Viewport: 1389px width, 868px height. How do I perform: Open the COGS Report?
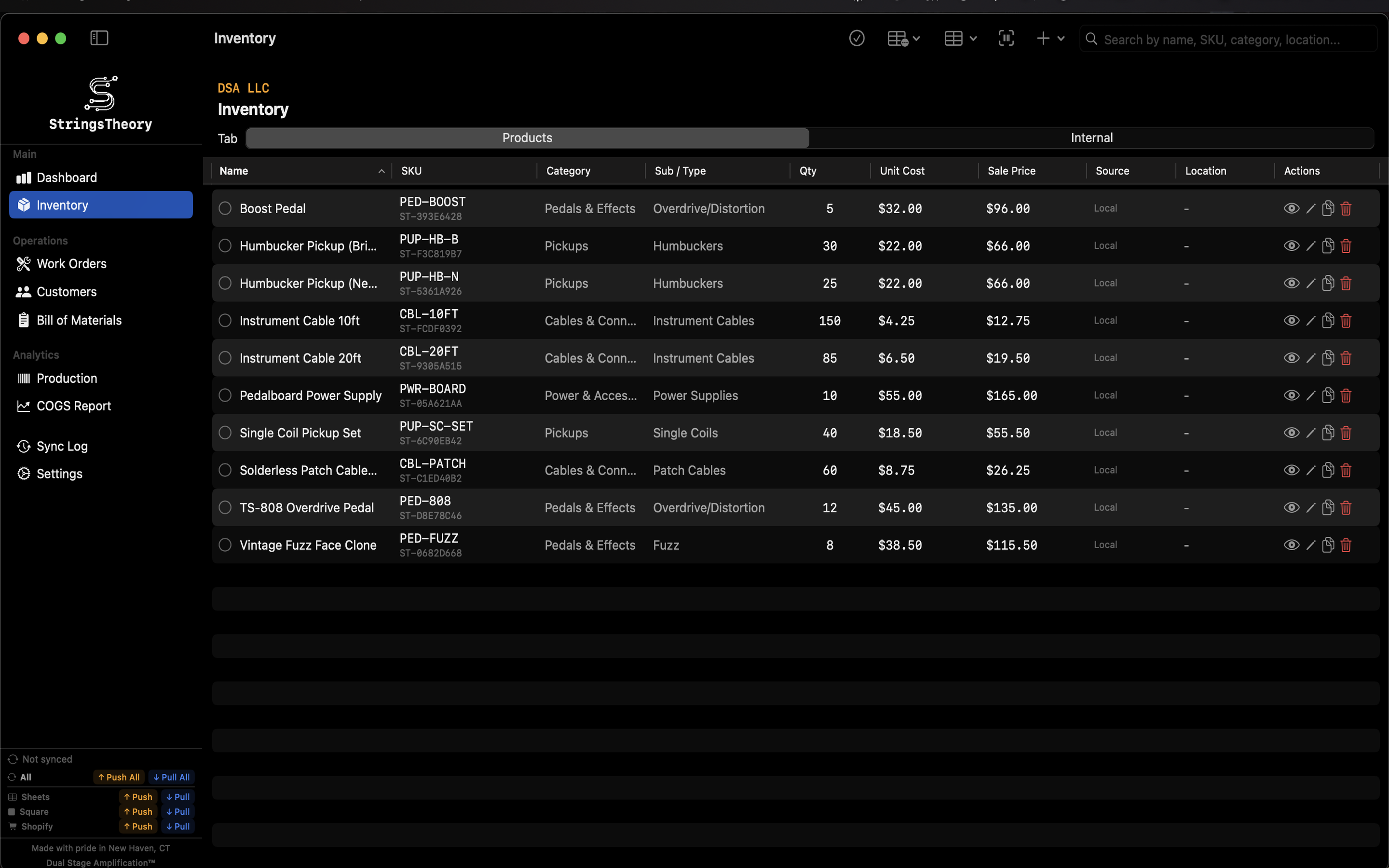(73, 406)
